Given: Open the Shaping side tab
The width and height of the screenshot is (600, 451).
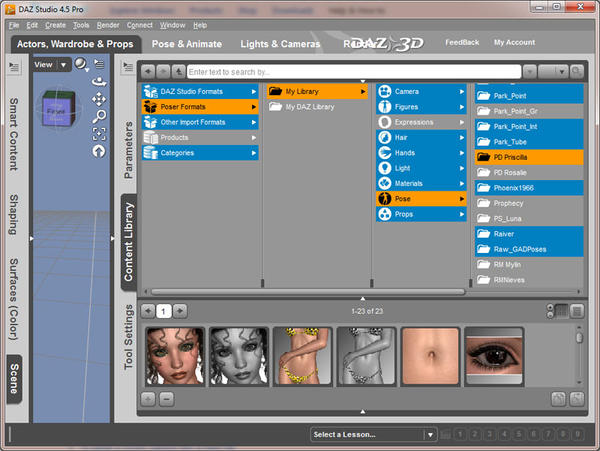Looking at the screenshot, I should (14, 214).
